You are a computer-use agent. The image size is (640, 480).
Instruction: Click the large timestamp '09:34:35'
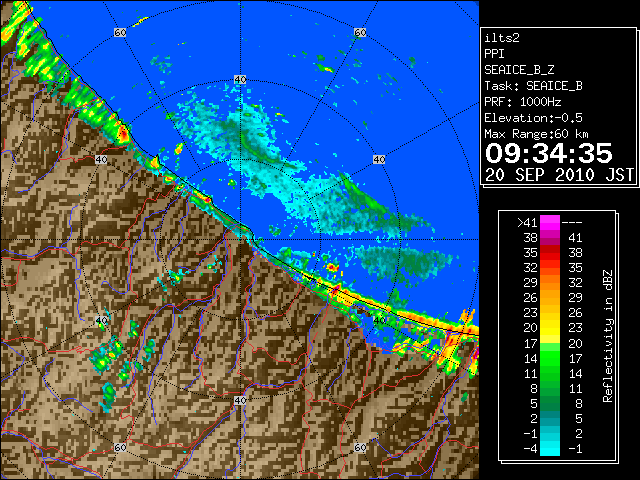click(x=549, y=153)
